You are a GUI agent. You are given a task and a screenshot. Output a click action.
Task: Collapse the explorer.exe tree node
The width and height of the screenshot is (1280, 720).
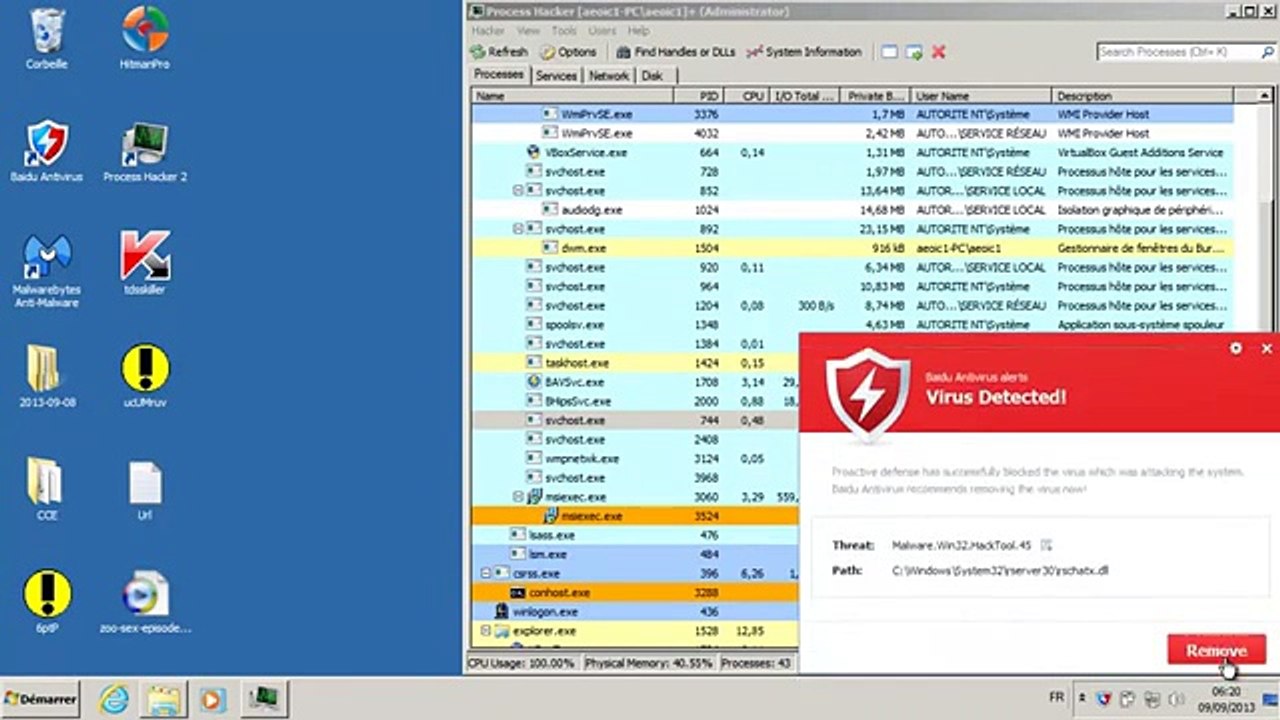487,631
